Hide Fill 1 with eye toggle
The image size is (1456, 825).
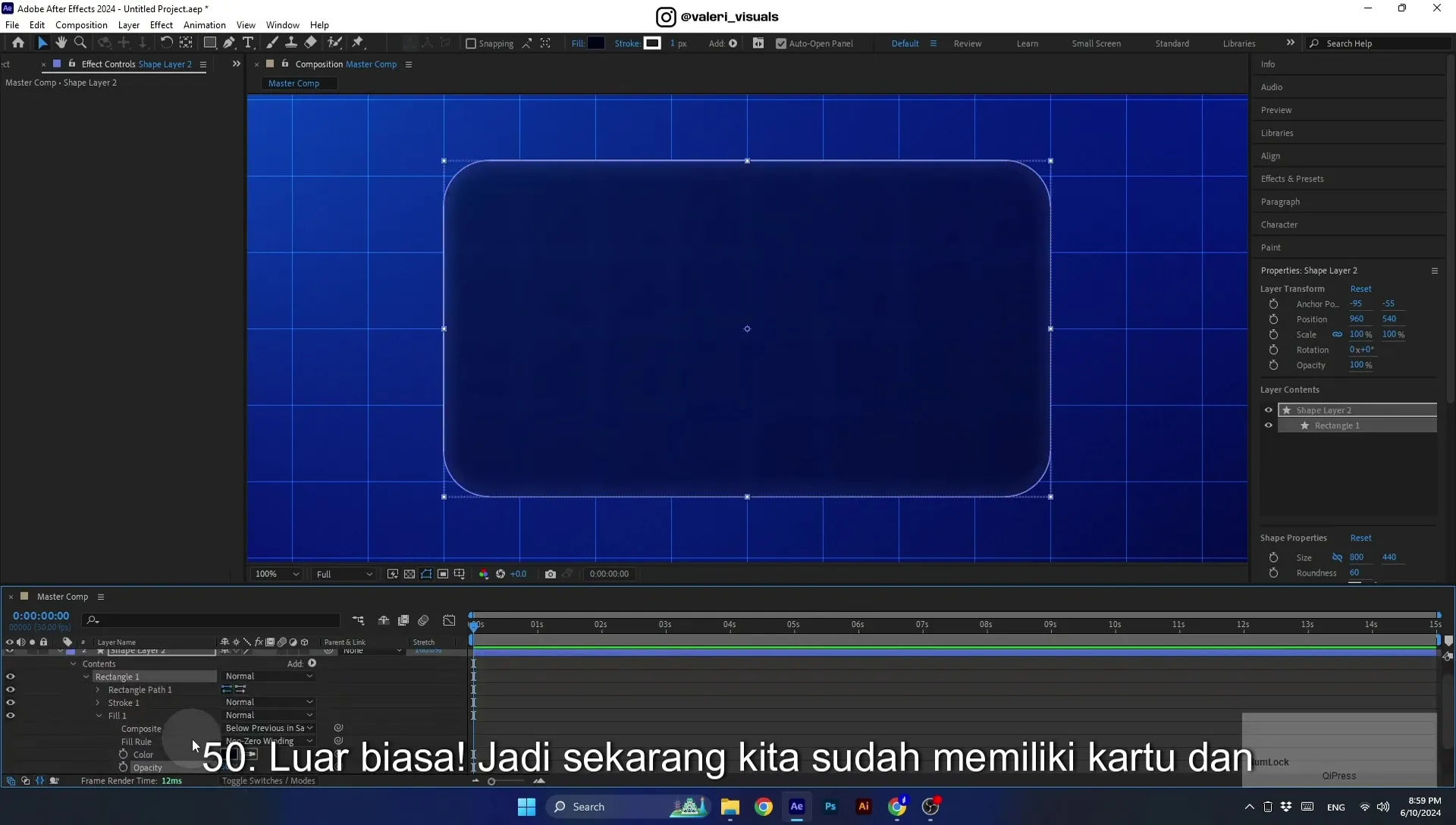tap(11, 716)
